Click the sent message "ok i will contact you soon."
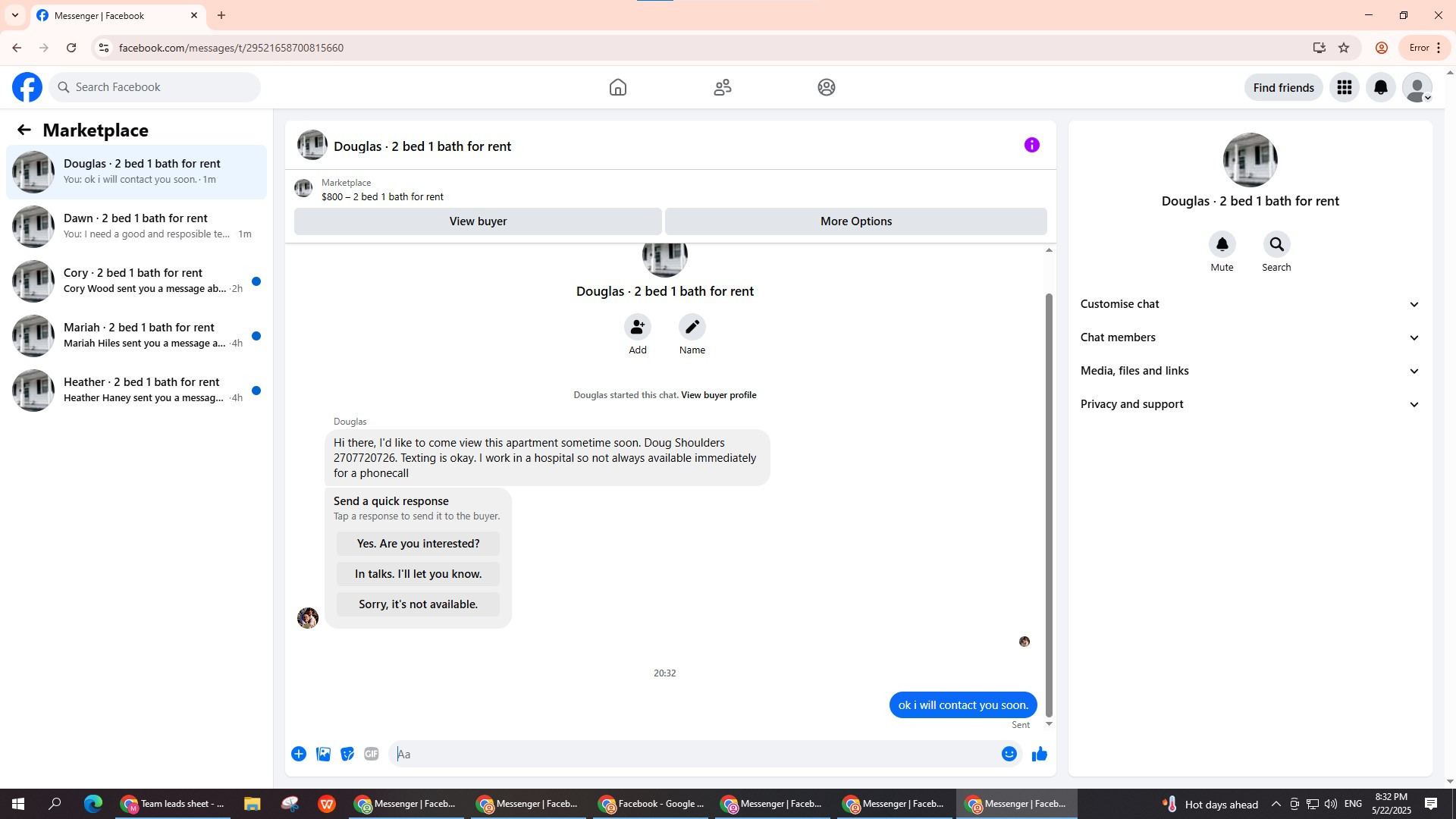1456x819 pixels. (963, 705)
